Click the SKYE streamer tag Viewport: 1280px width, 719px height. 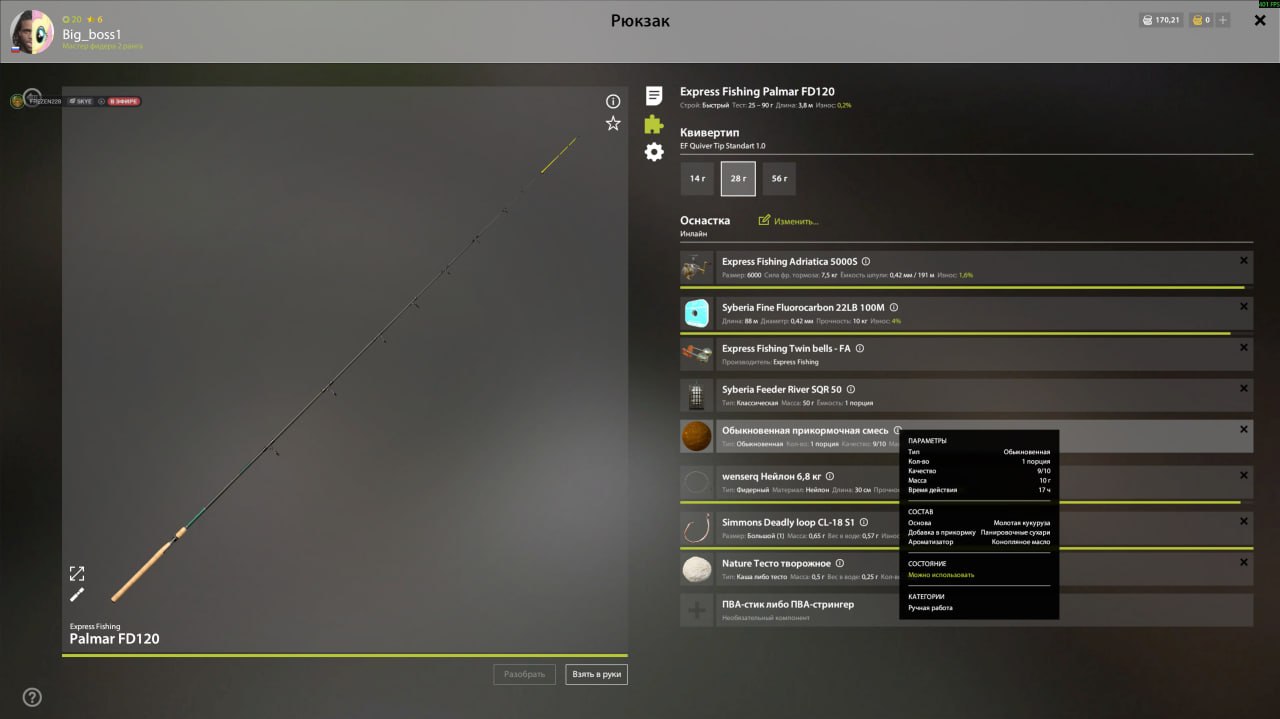80,101
